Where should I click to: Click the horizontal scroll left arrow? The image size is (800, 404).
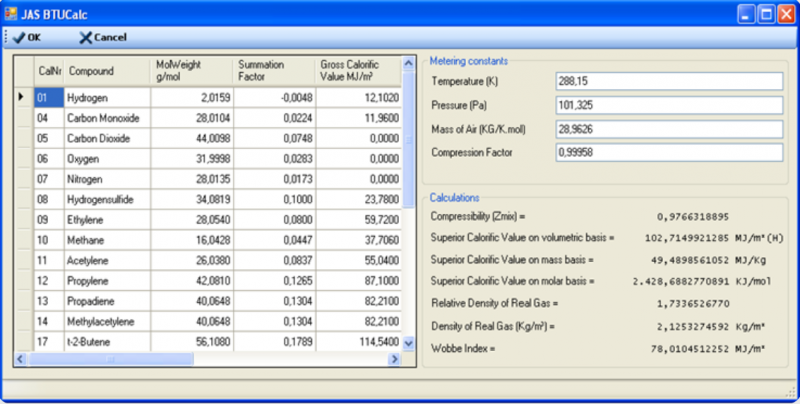[20, 359]
